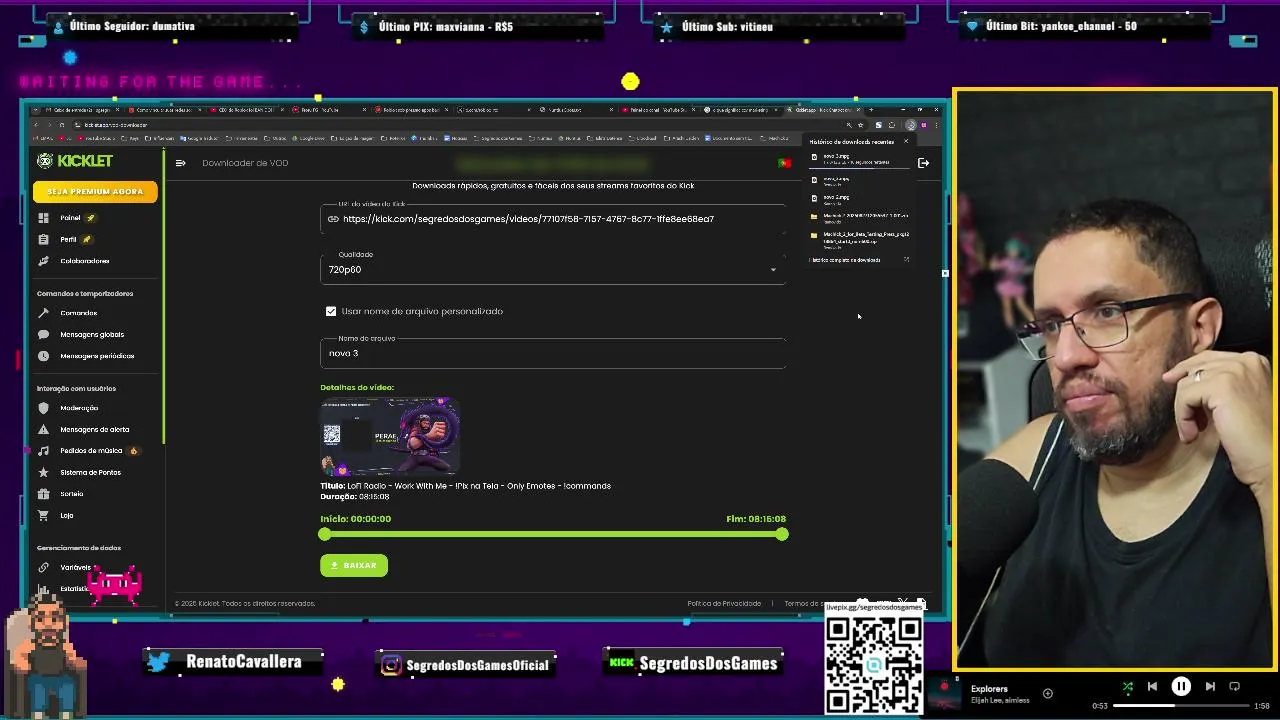The width and height of the screenshot is (1280, 720).
Task: Click the BAIXAR download button
Action: tap(354, 565)
